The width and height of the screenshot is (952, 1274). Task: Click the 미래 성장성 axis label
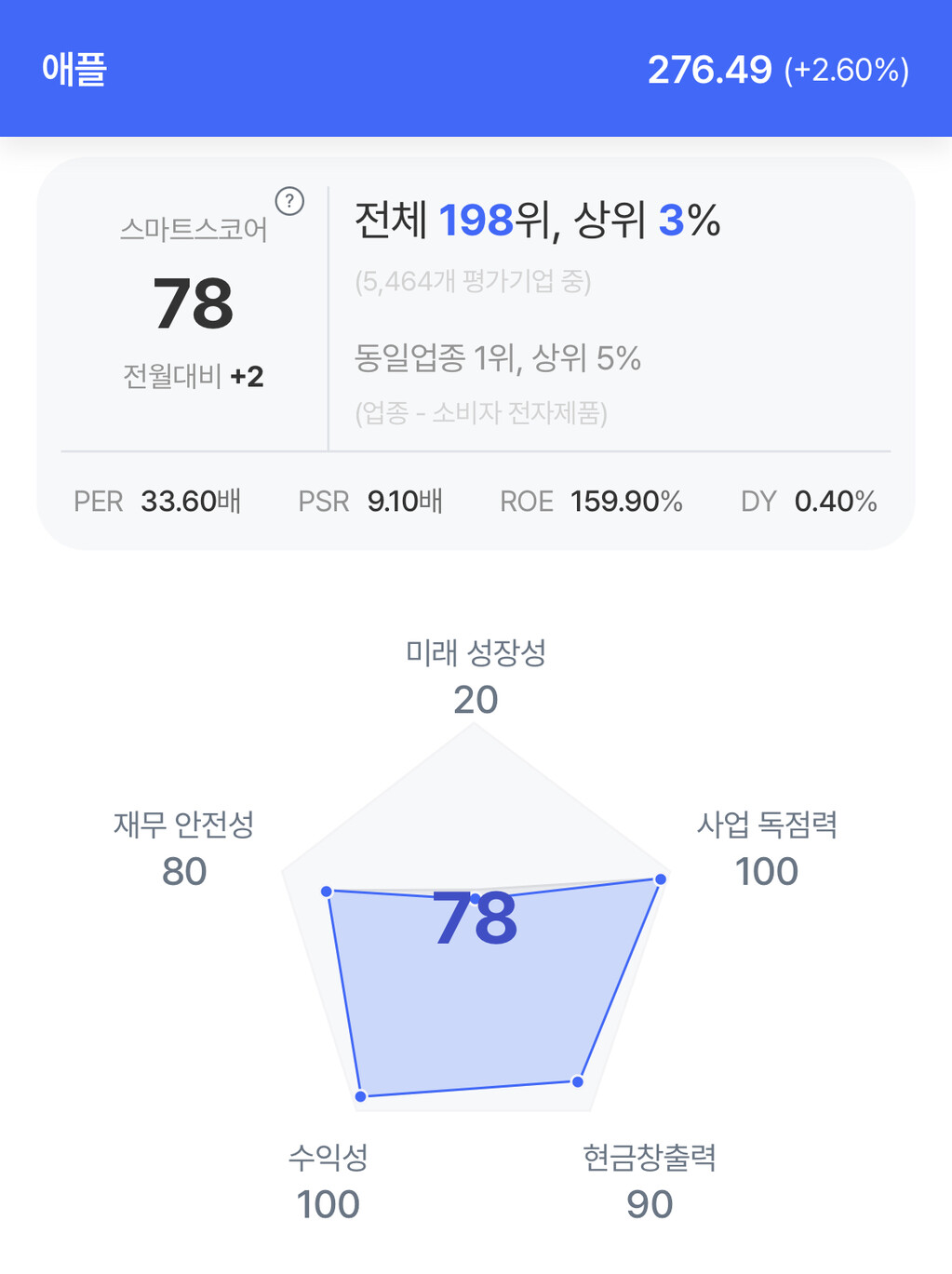coord(476,653)
